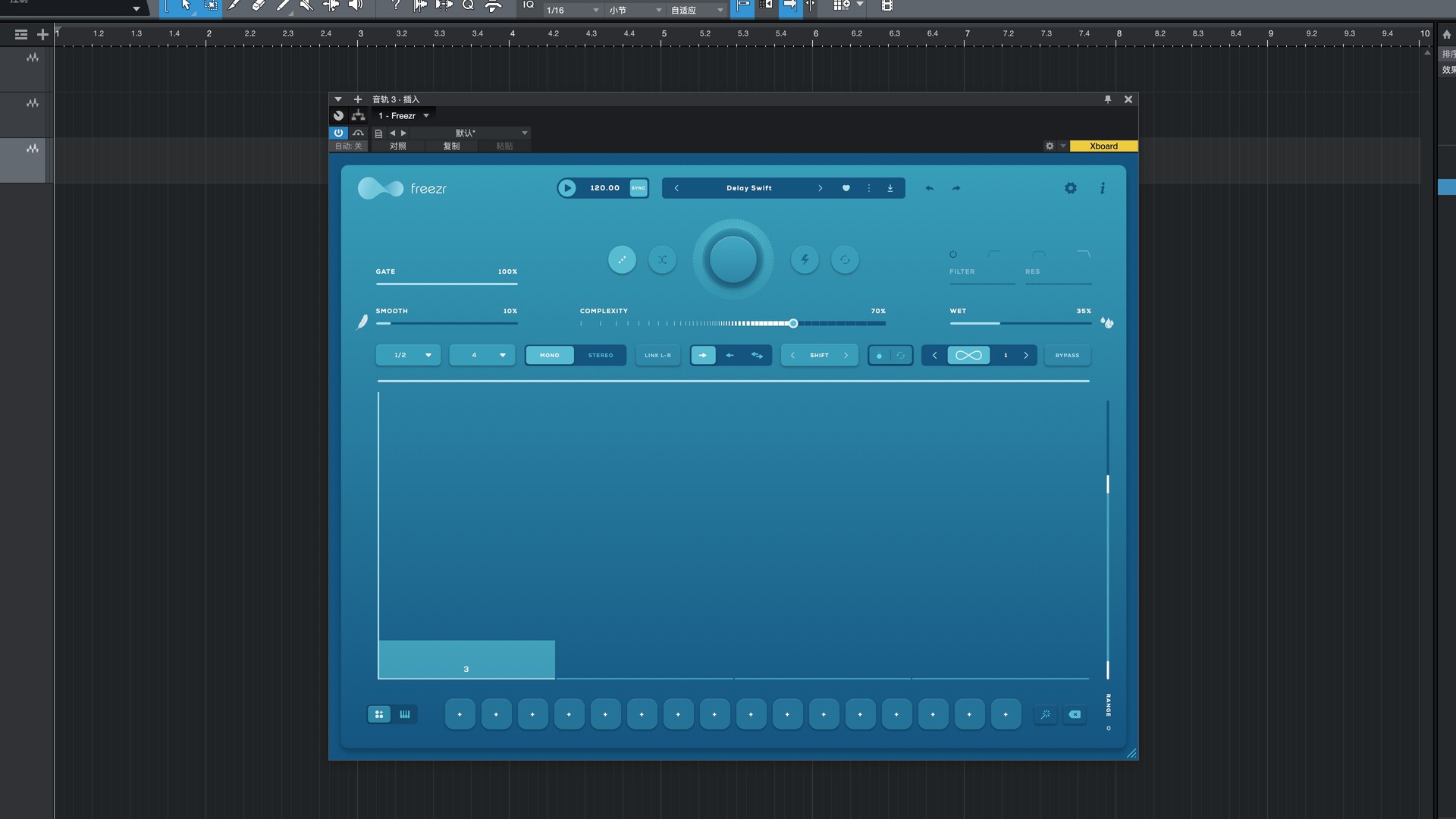Click the Xboard button
Image resolution: width=1456 pixels, height=819 pixels.
(x=1103, y=146)
